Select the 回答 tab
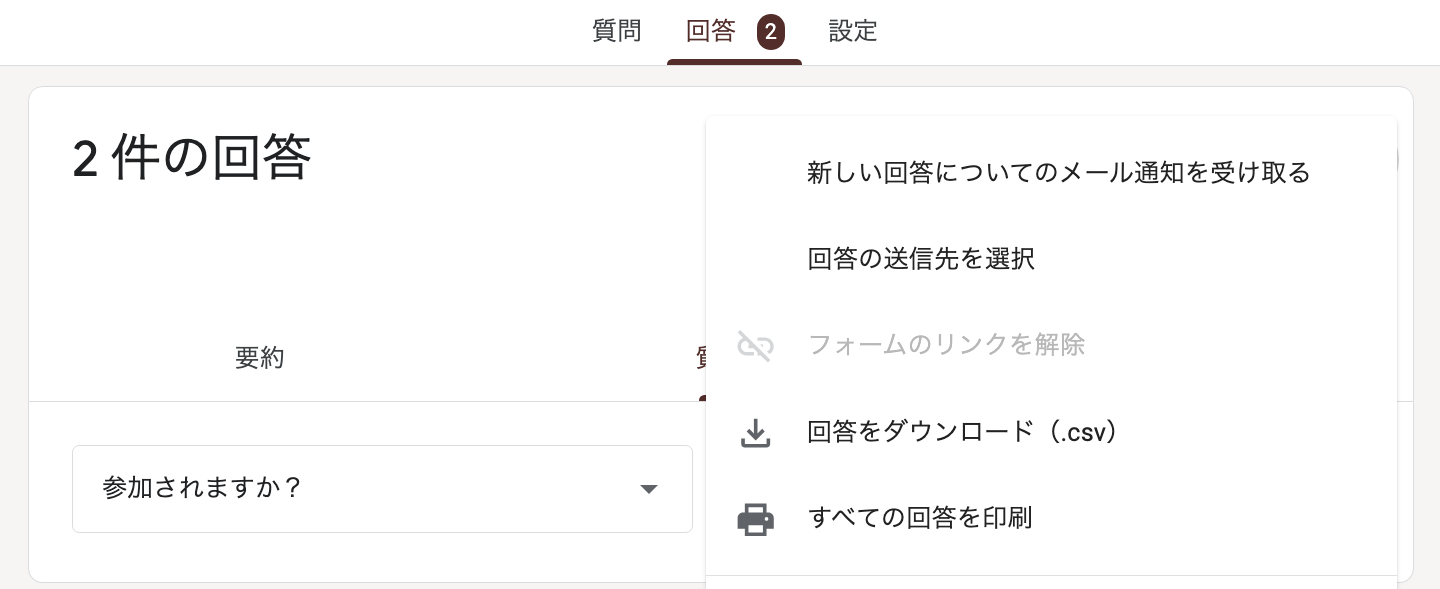1440x589 pixels. [710, 31]
